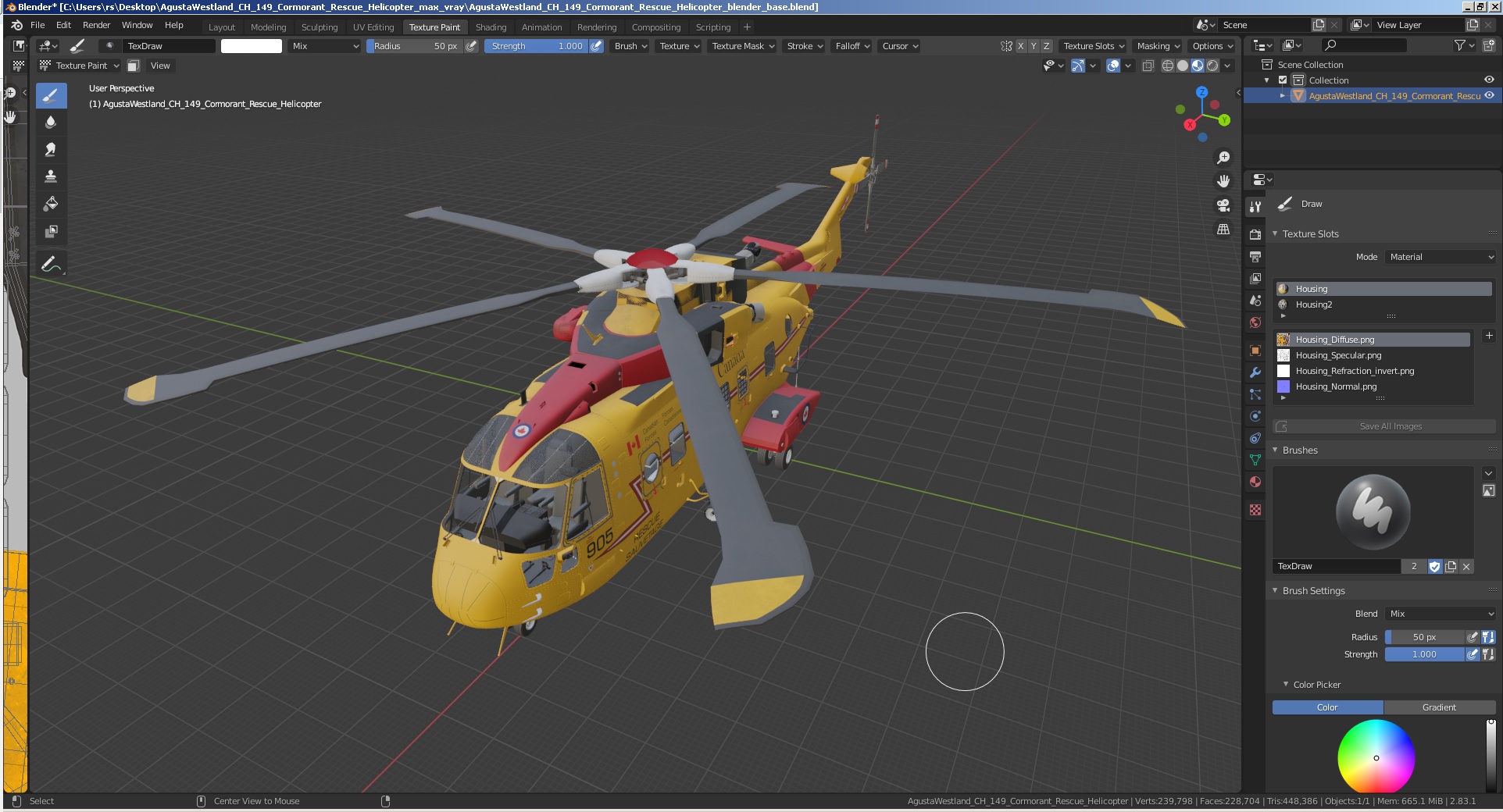Switch to wireframe viewport shading
This screenshot has width=1503, height=812.
(x=1168, y=66)
